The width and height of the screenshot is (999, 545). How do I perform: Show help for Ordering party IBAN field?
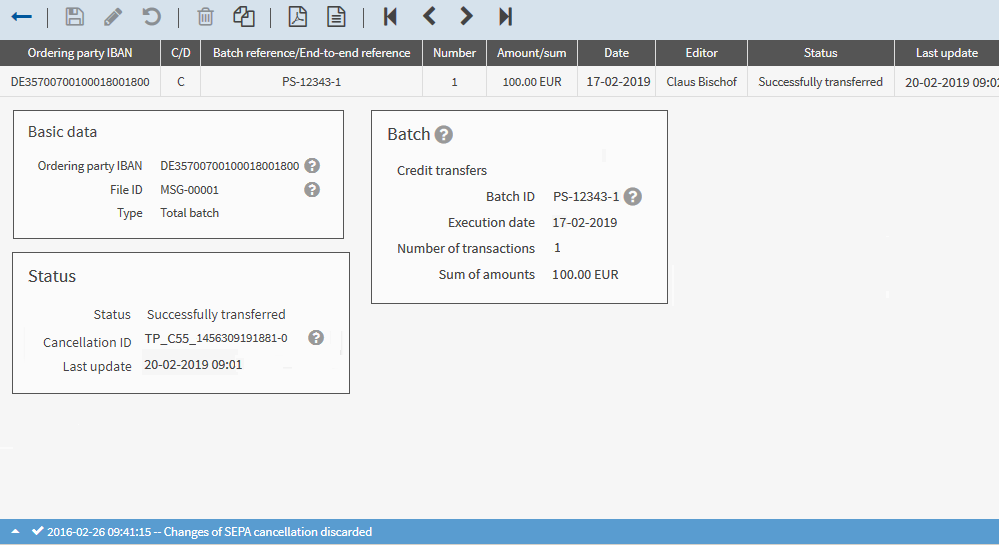click(x=312, y=166)
